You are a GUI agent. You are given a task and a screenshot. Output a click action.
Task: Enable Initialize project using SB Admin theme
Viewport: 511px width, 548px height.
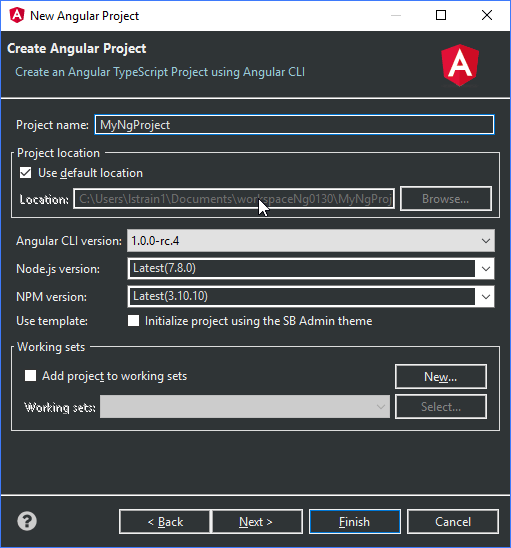pyautogui.click(x=134, y=320)
